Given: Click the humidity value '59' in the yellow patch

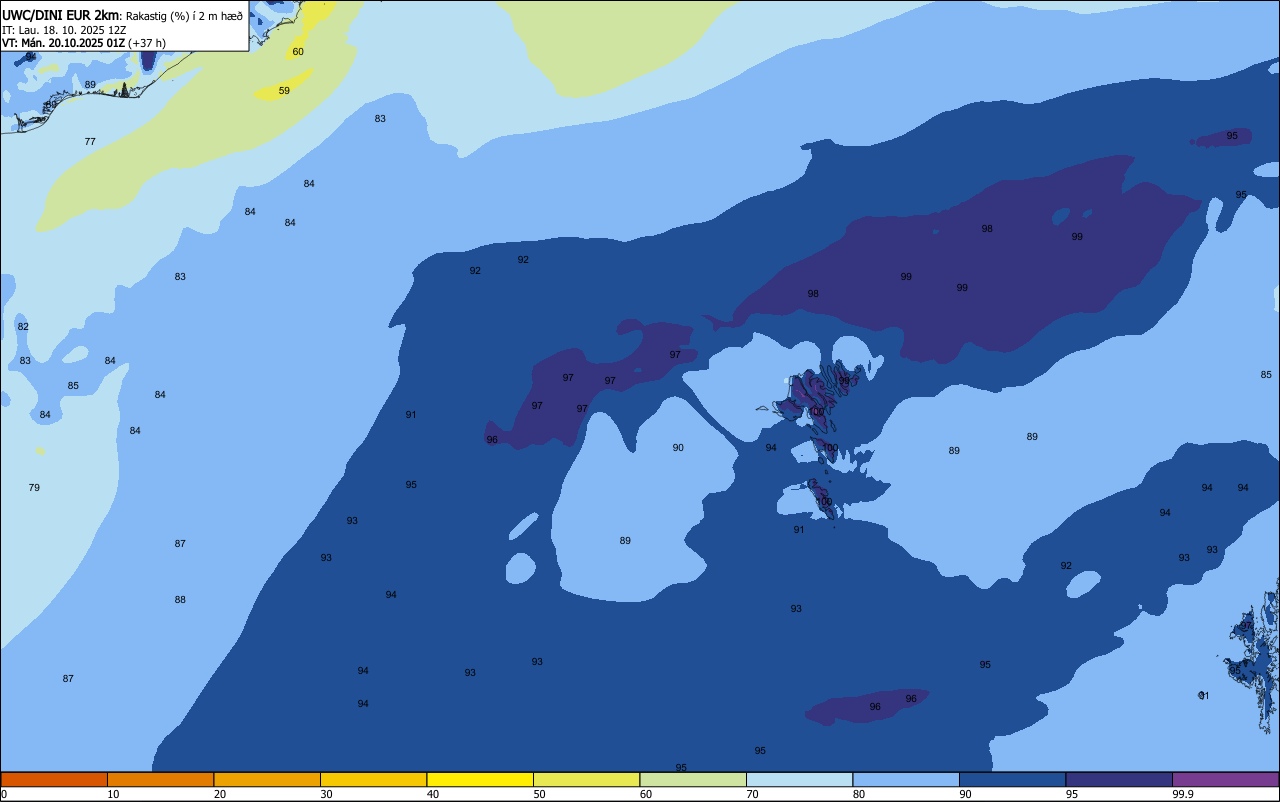Looking at the screenshot, I should [x=284, y=91].
